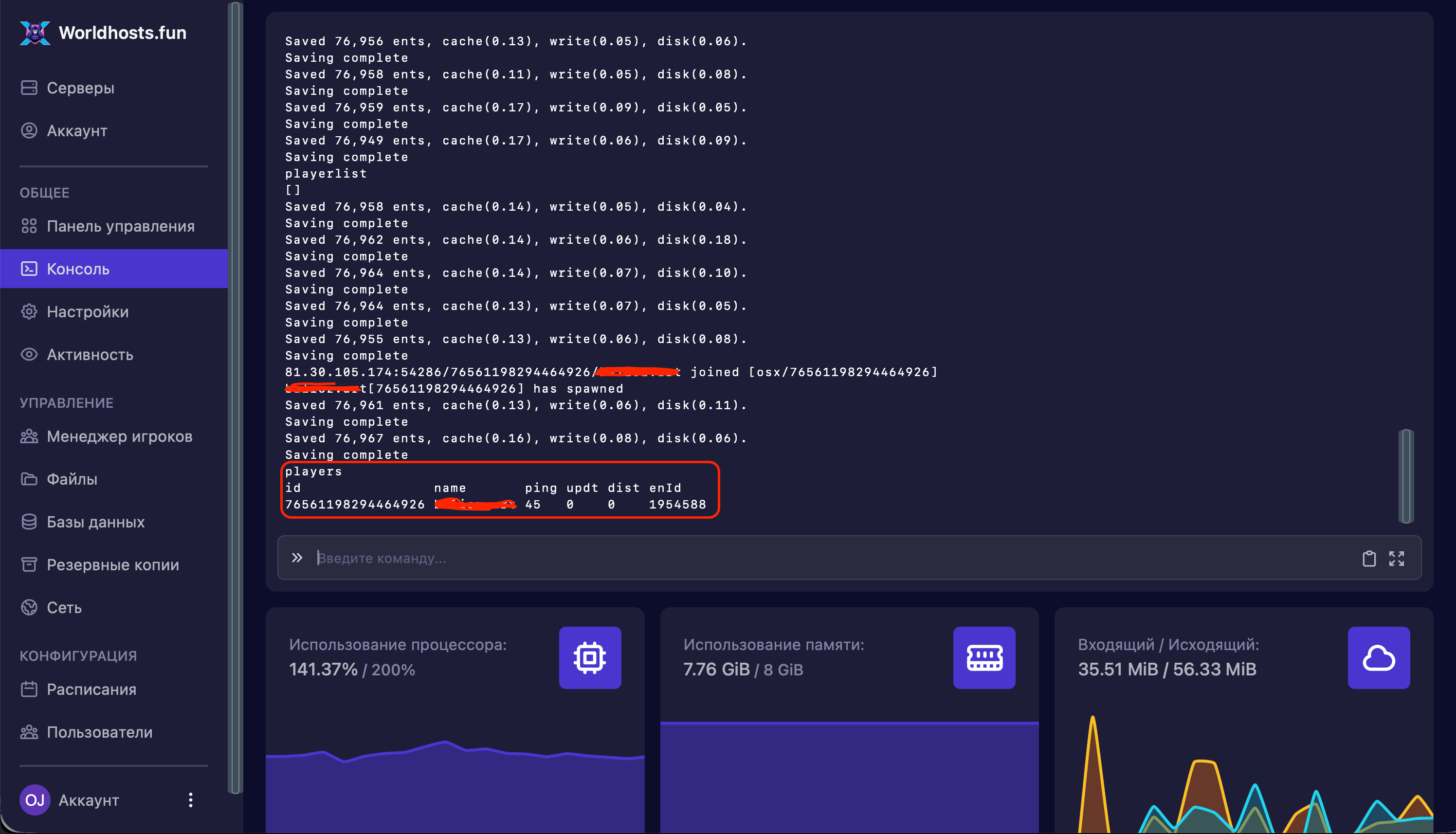
Task: Click the CPU chip icon
Action: pyautogui.click(x=590, y=657)
